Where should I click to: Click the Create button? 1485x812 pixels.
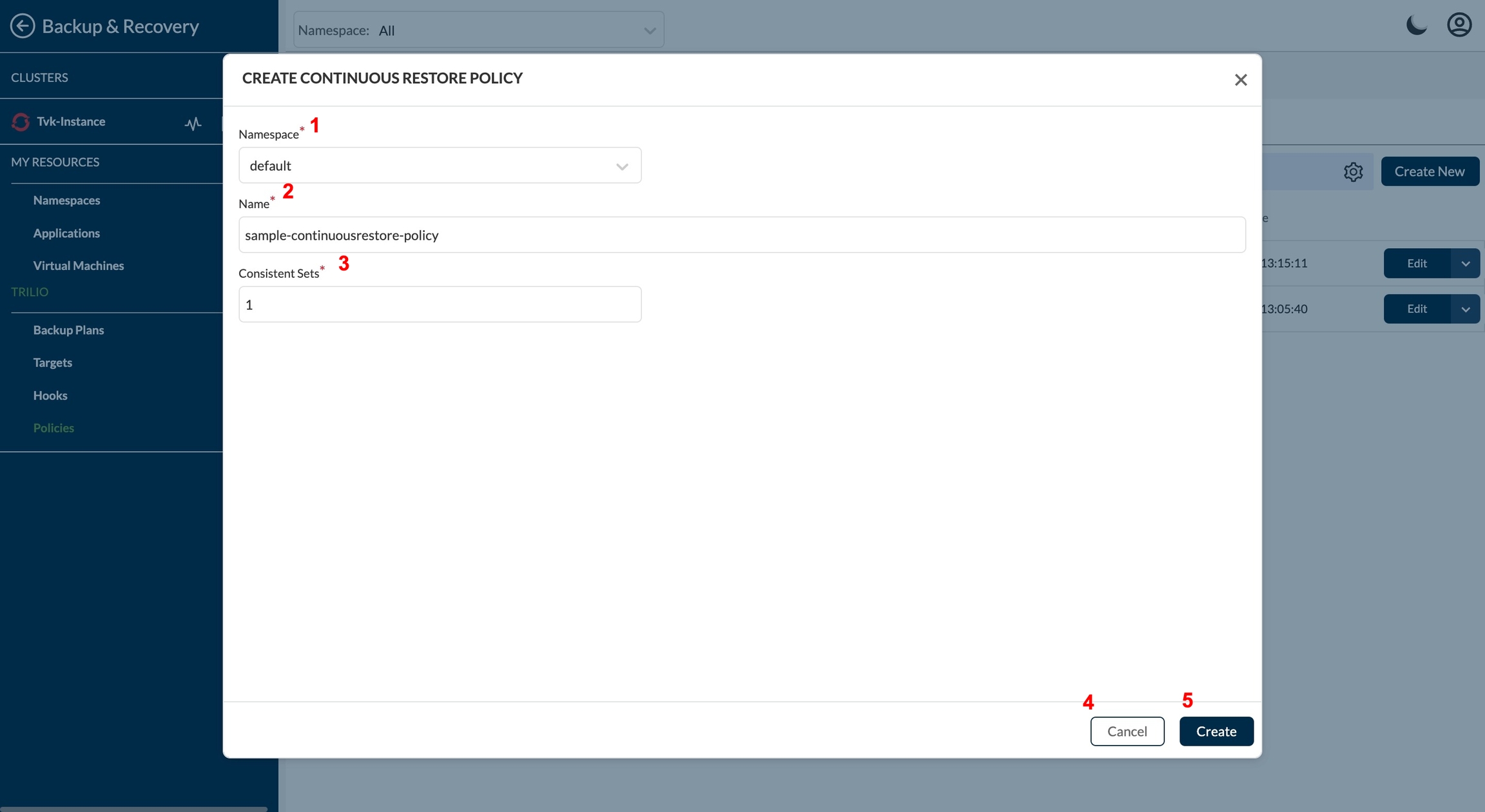(1216, 731)
